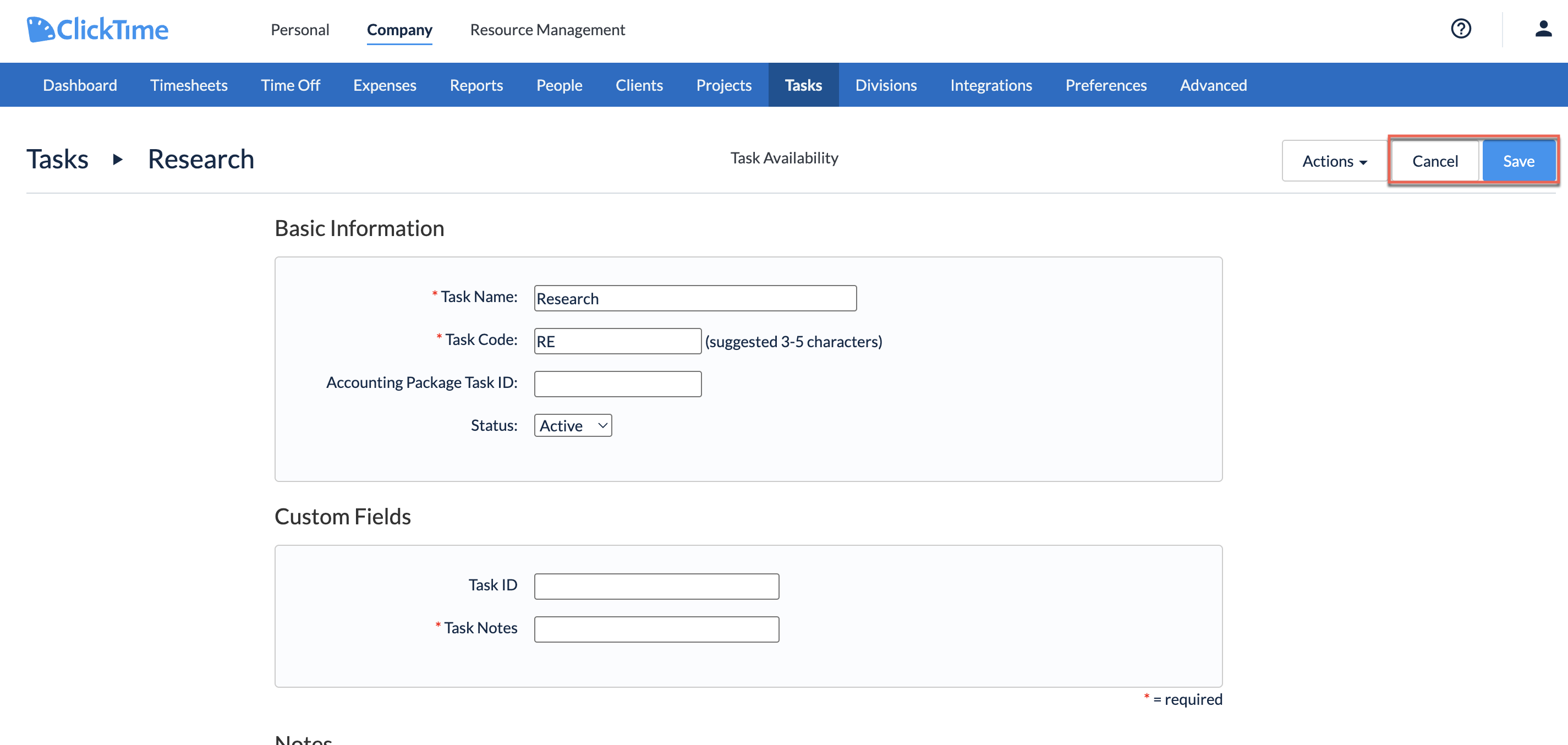Click the breadcrumb arrow between Tasks and Research
Viewport: 1568px width, 745px height.
(118, 160)
